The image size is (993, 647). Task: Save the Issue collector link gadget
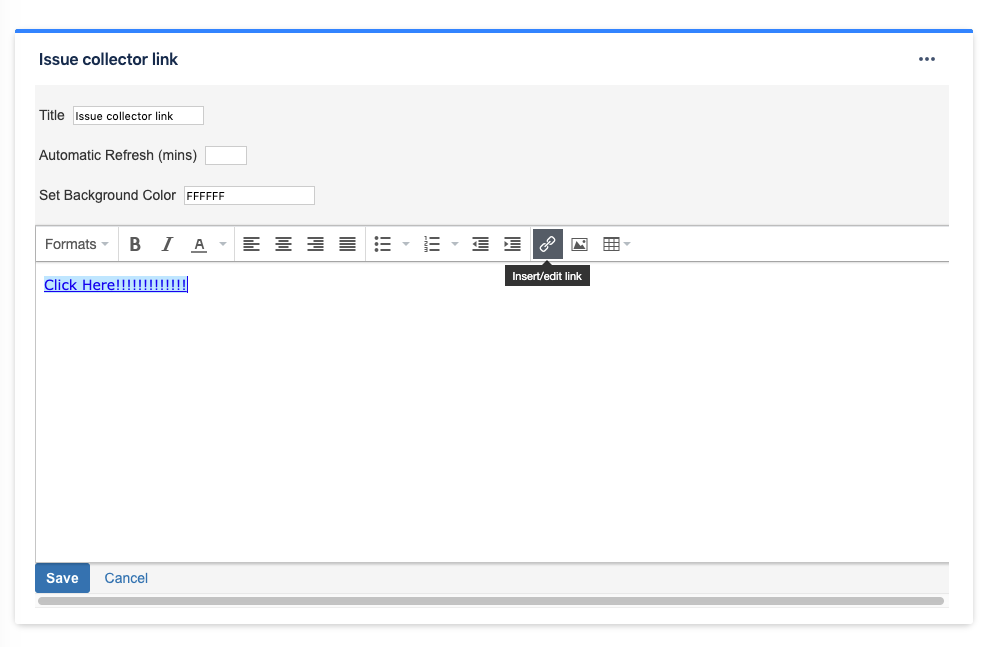tap(62, 578)
